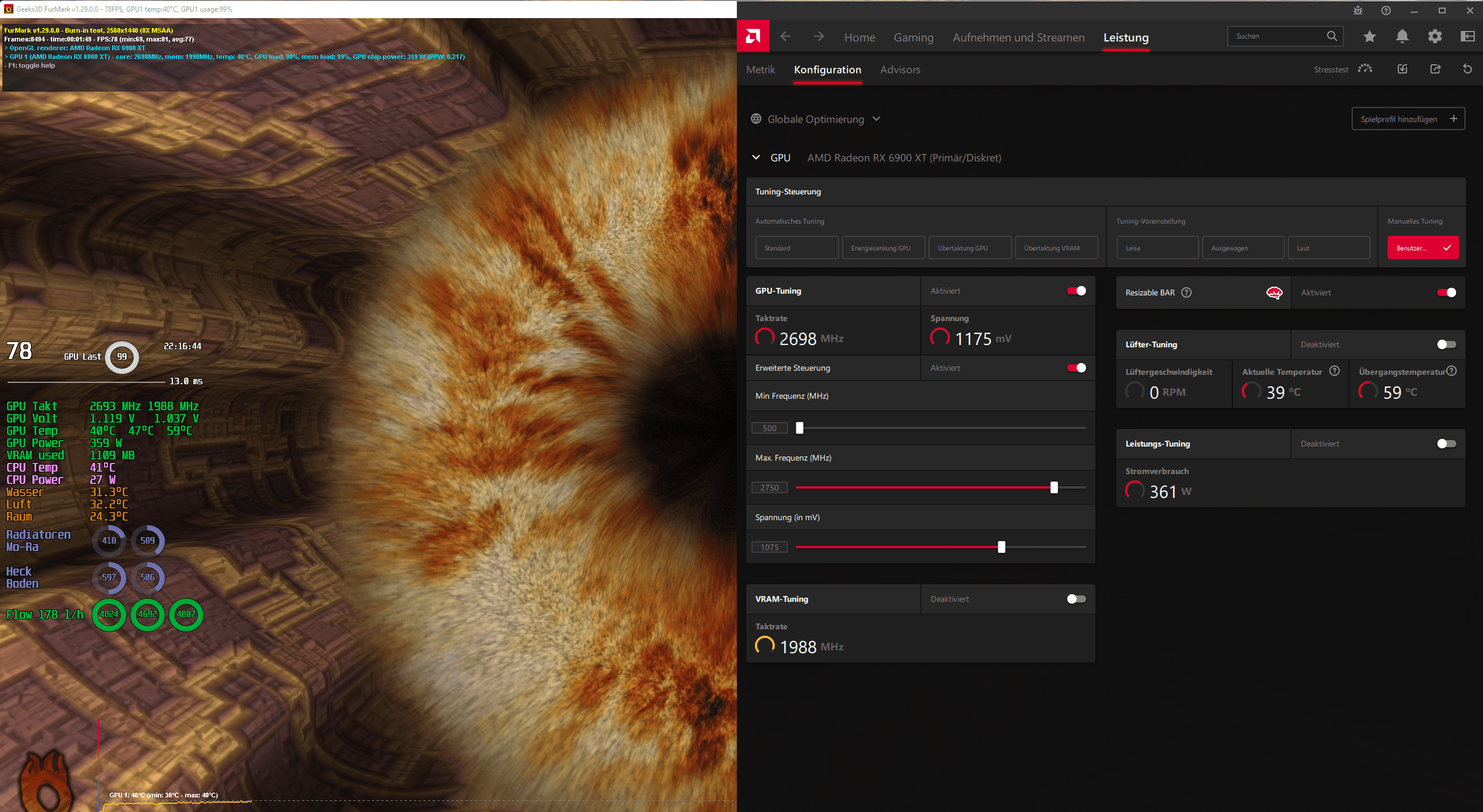Open settings gear icon
The width and height of the screenshot is (1483, 812).
click(x=1435, y=37)
